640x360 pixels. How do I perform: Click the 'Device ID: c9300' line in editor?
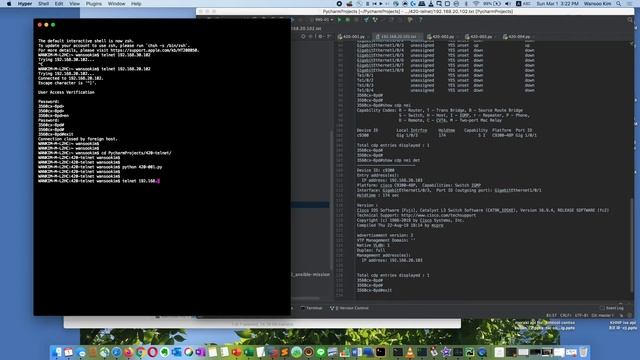(376, 170)
